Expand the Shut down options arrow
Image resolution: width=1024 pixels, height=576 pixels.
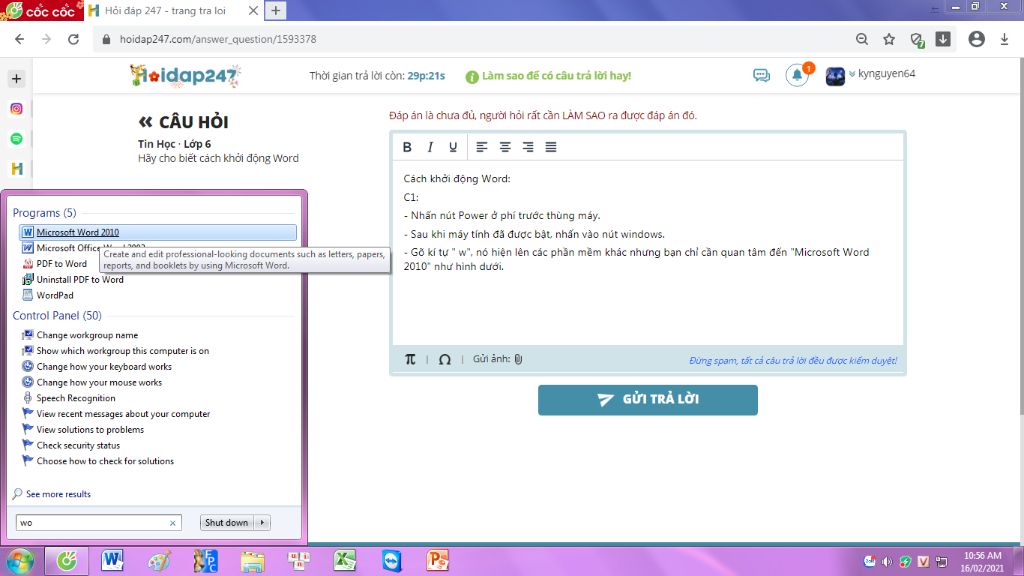tap(263, 522)
